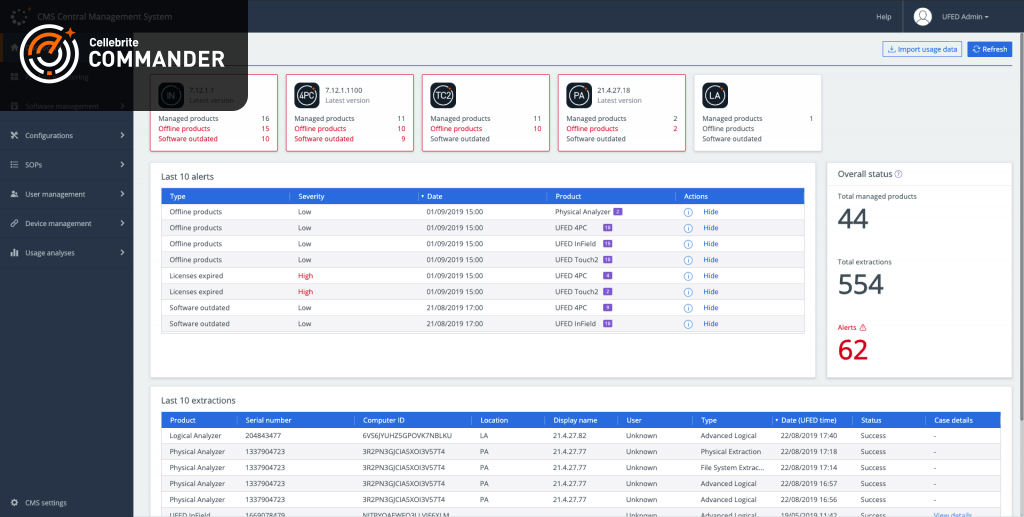The image size is (1024, 517).
Task: Click the total managed products value 44
Action: click(853, 219)
